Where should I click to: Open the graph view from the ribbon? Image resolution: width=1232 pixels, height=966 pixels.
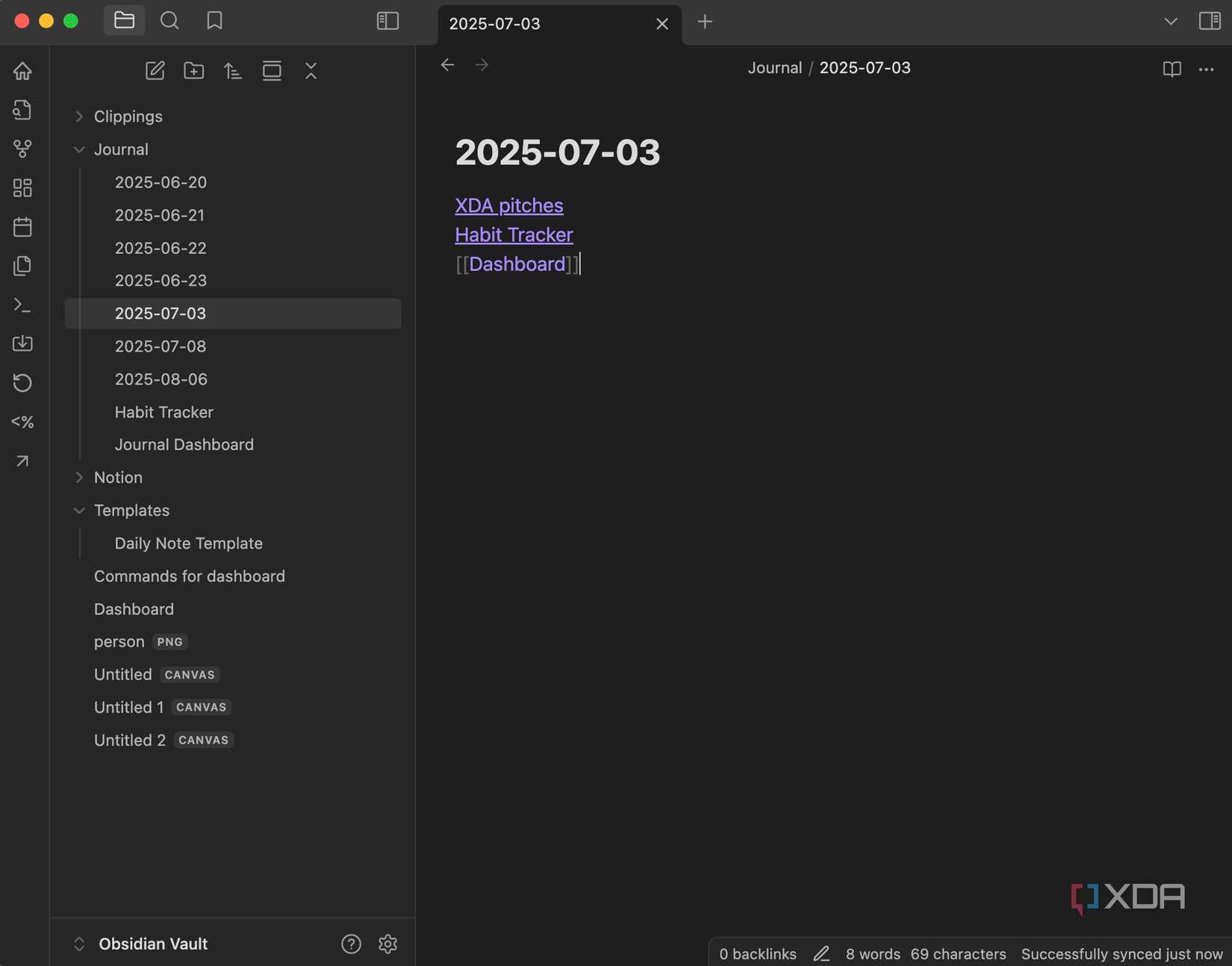coord(22,149)
